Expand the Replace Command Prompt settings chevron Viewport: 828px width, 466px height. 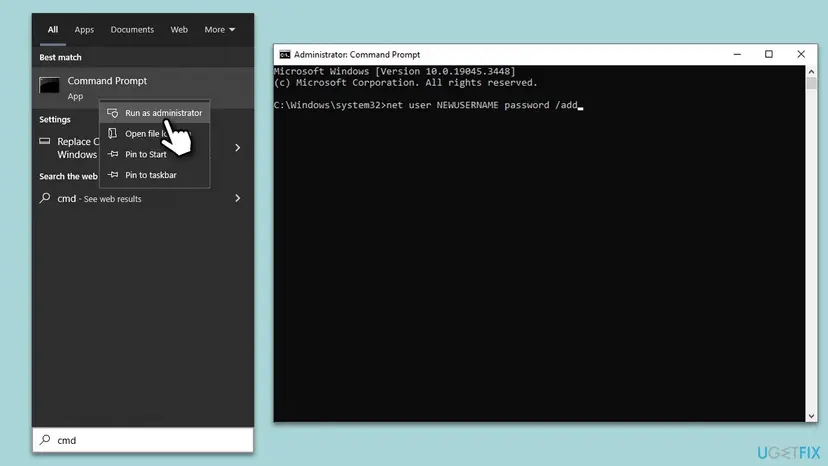point(238,147)
